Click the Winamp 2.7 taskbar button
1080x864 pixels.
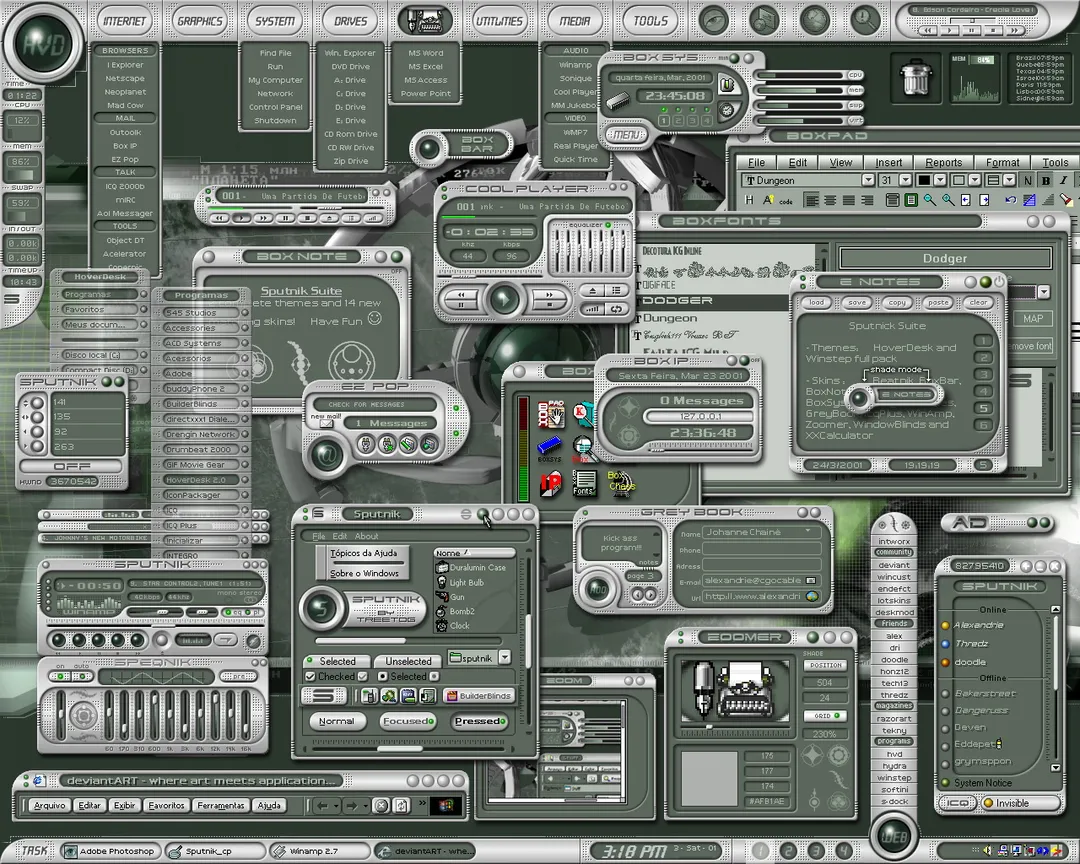[x=319, y=851]
